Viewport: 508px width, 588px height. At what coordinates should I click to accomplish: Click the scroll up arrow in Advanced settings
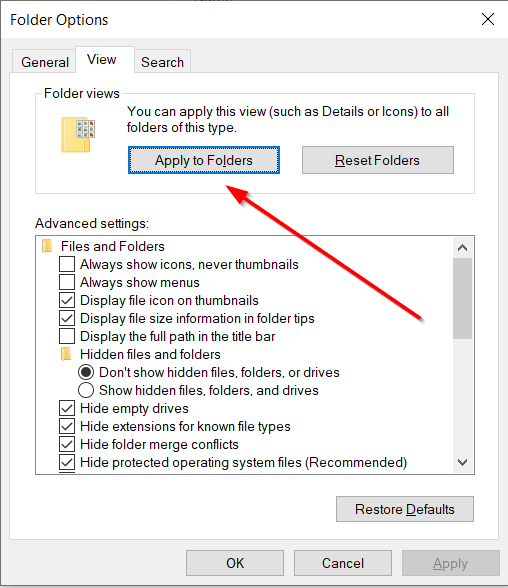(x=462, y=248)
